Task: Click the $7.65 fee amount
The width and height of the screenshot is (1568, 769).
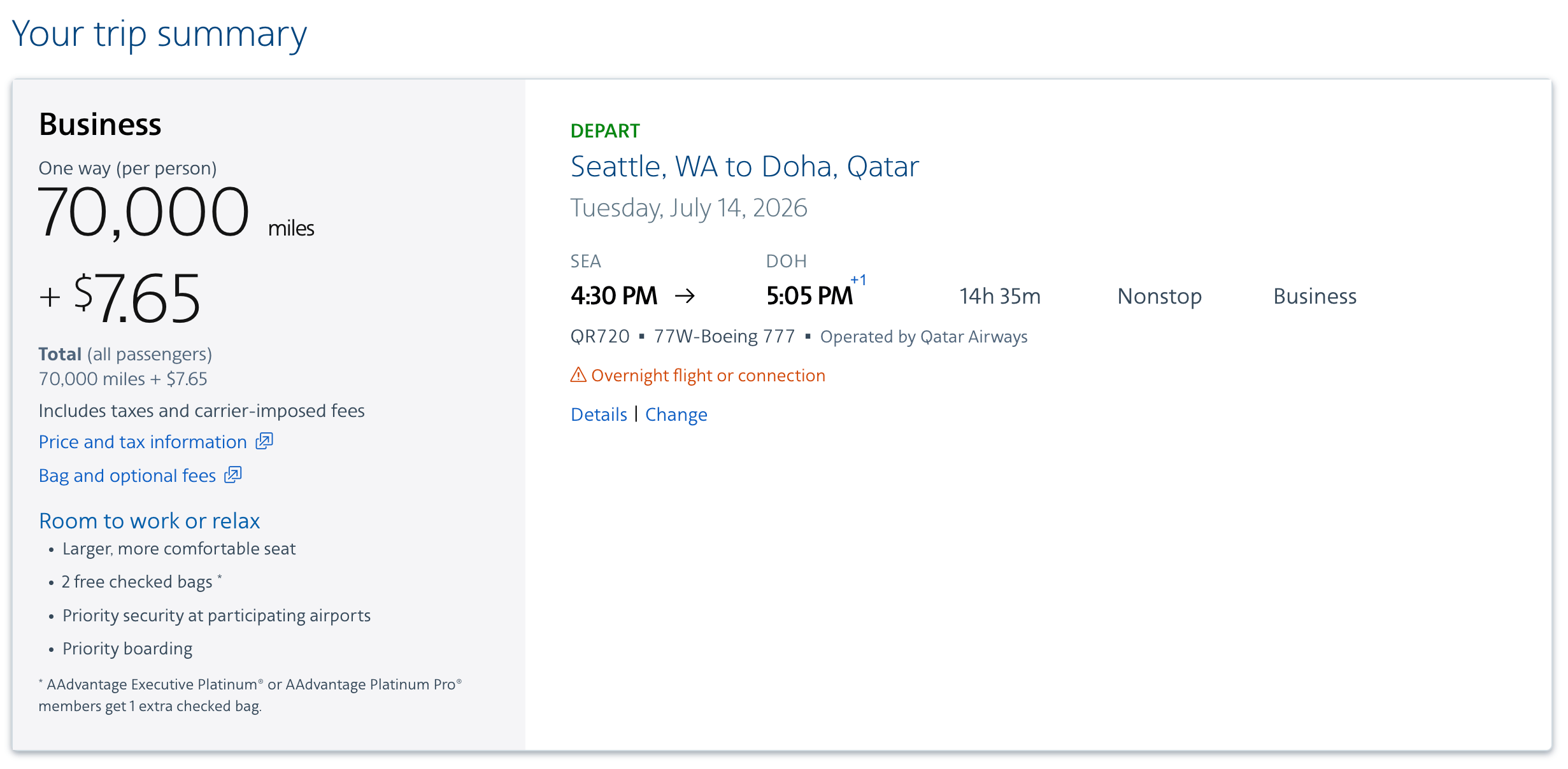Action: pyautogui.click(x=137, y=298)
